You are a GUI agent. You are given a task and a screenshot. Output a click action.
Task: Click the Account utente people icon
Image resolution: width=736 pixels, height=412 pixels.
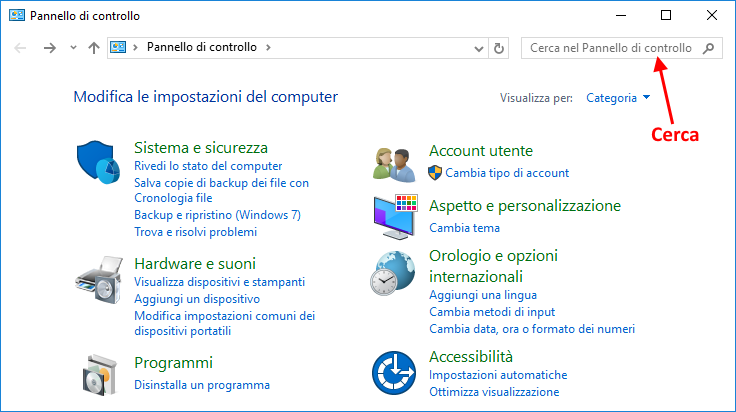click(x=394, y=165)
